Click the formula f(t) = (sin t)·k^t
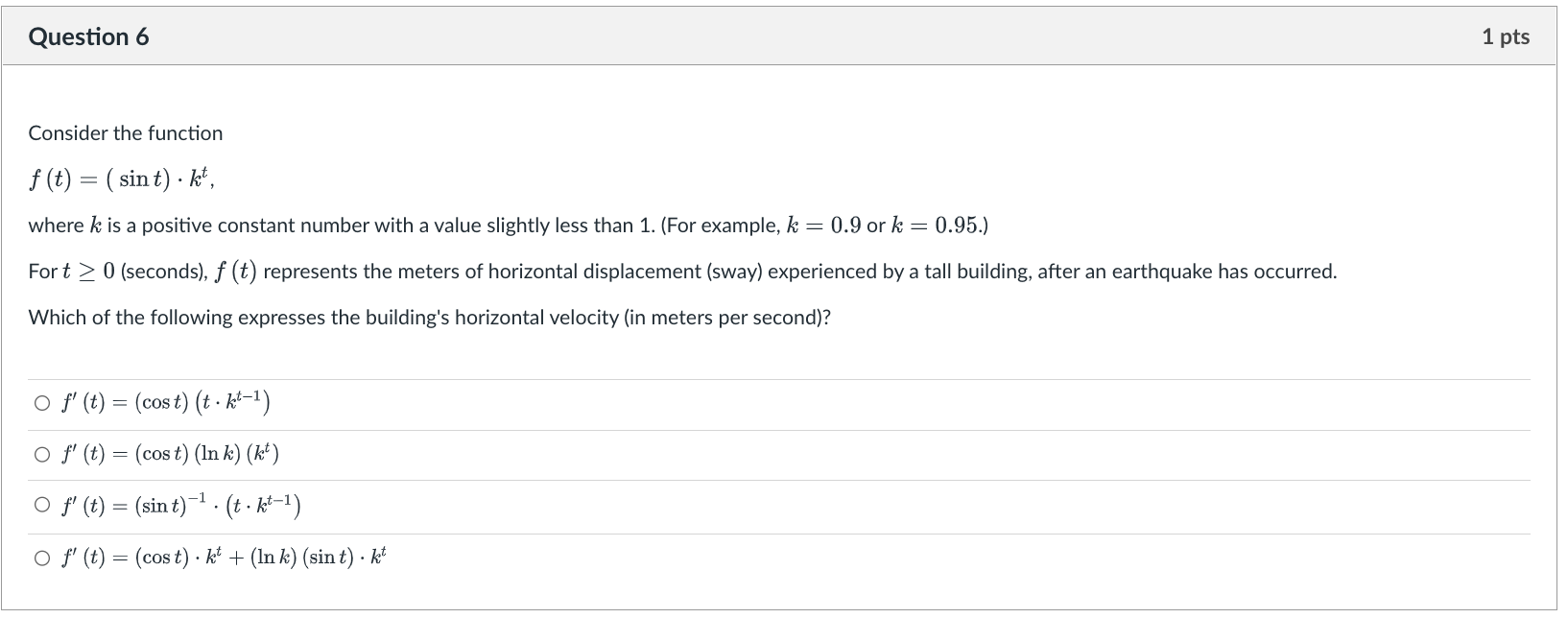 119,177
